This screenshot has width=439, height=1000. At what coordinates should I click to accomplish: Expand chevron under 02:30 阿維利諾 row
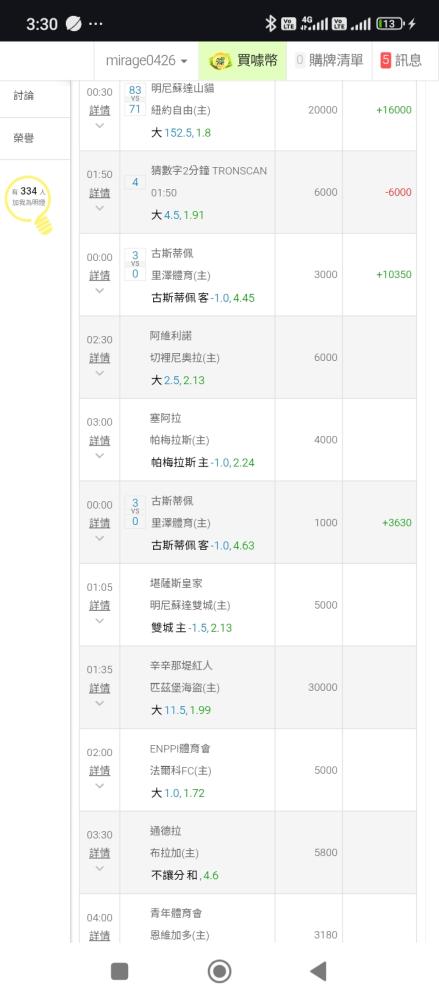point(99,373)
